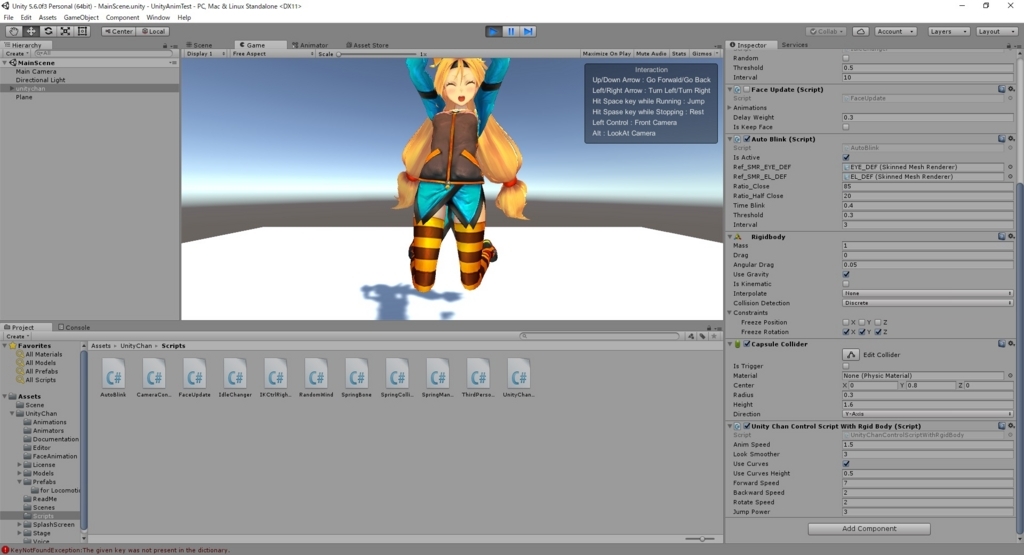Switch to the Animator tab
The height and width of the screenshot is (555, 1024).
point(310,45)
